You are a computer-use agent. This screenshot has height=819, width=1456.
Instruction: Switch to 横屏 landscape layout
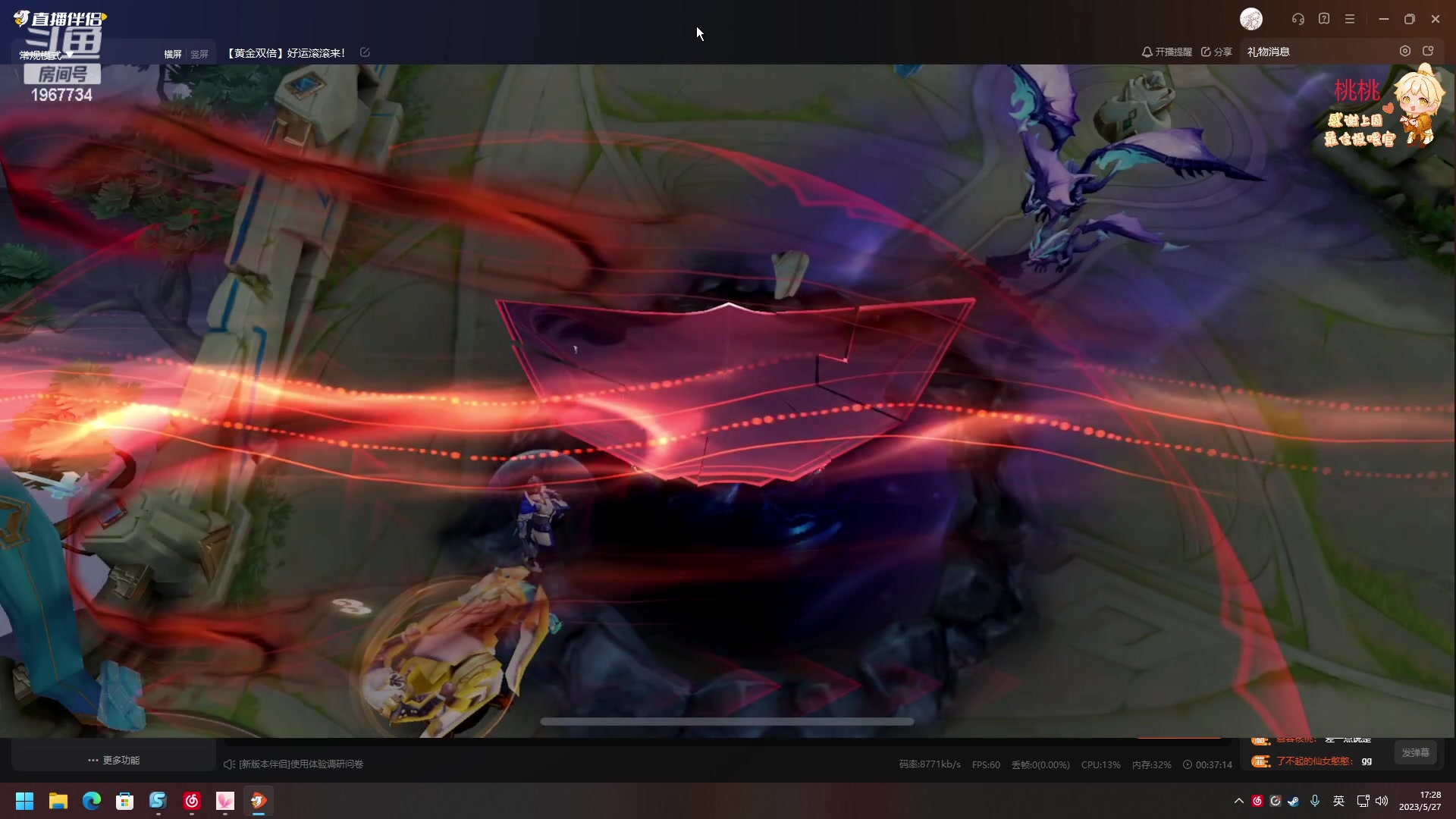(173, 54)
